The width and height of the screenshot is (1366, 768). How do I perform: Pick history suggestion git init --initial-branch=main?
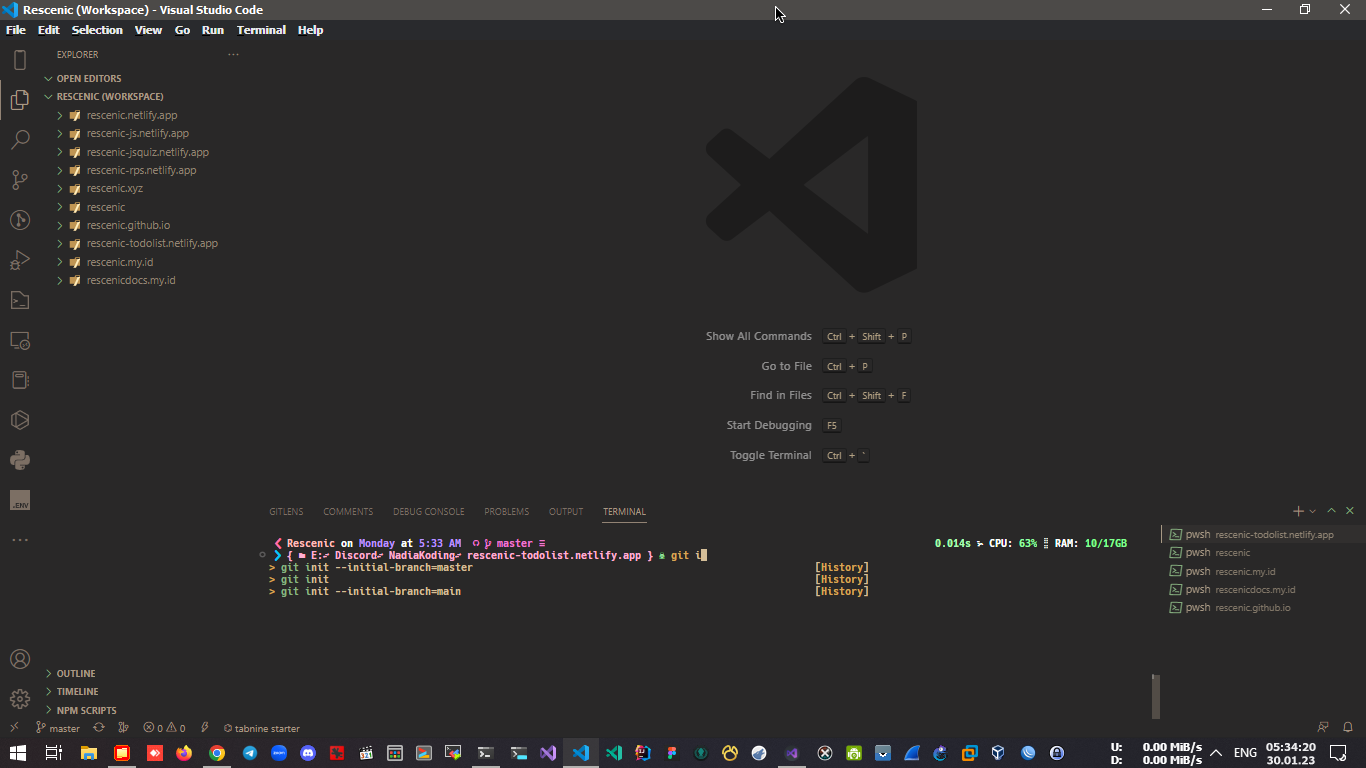tap(370, 591)
